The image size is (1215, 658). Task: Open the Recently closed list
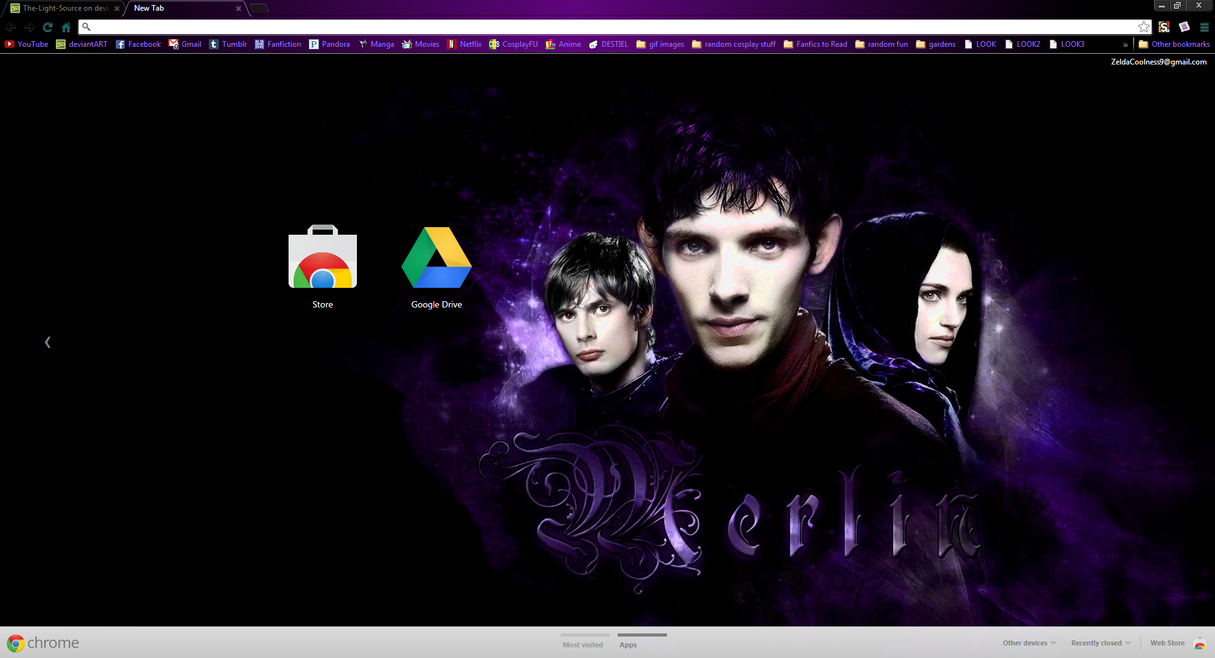click(x=1097, y=643)
